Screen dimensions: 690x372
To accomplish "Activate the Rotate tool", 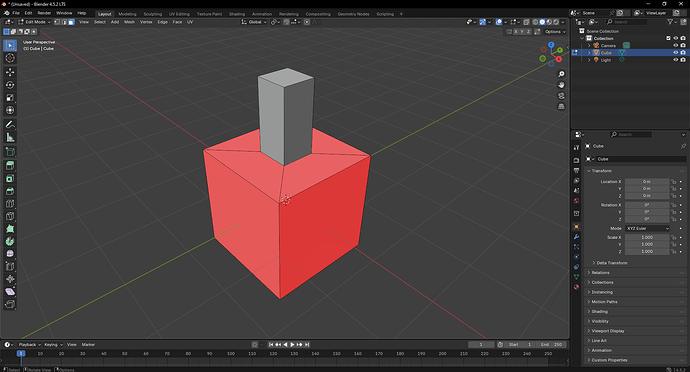I will (10, 85).
